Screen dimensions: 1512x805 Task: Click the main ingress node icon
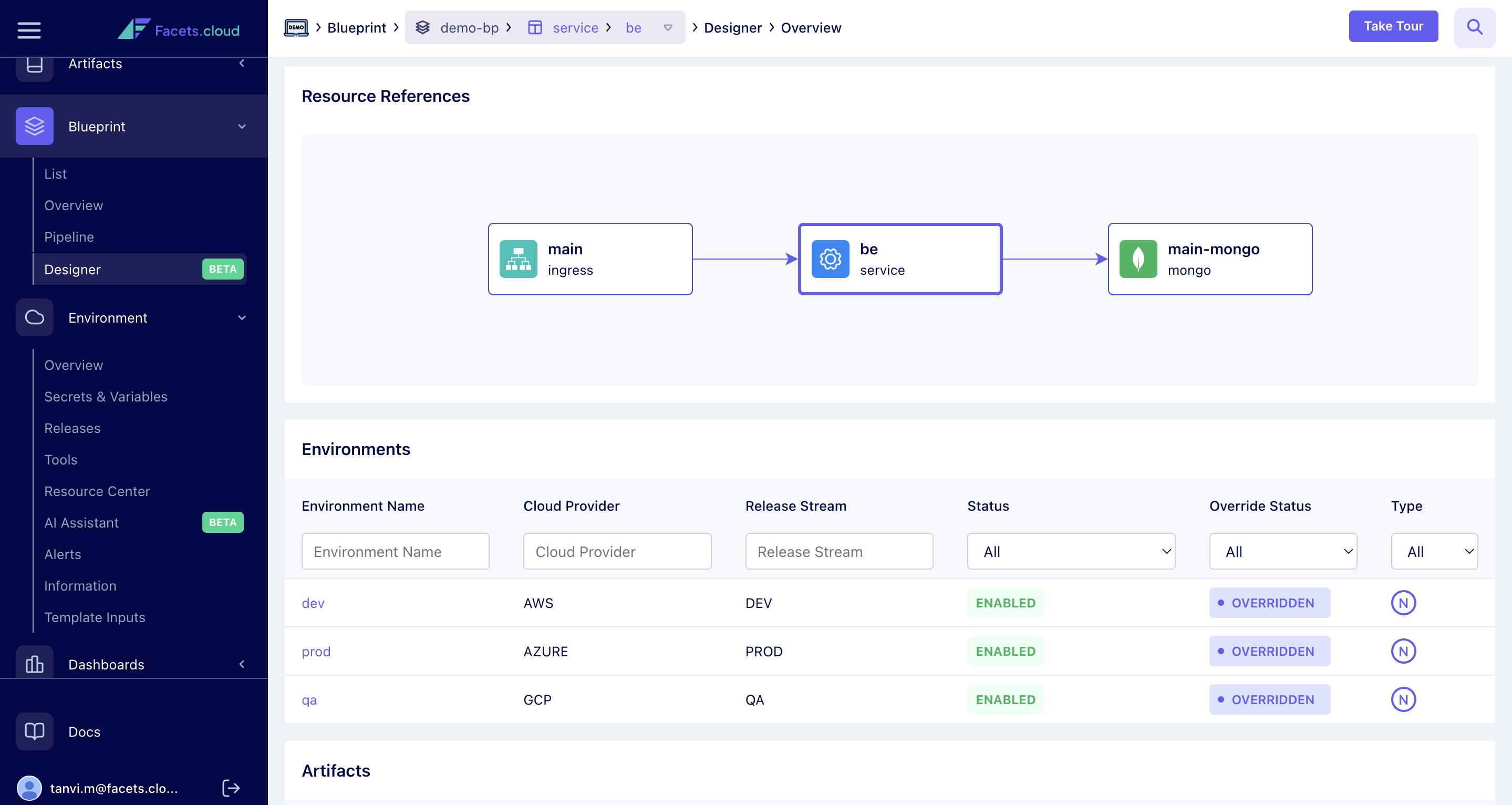tap(519, 259)
